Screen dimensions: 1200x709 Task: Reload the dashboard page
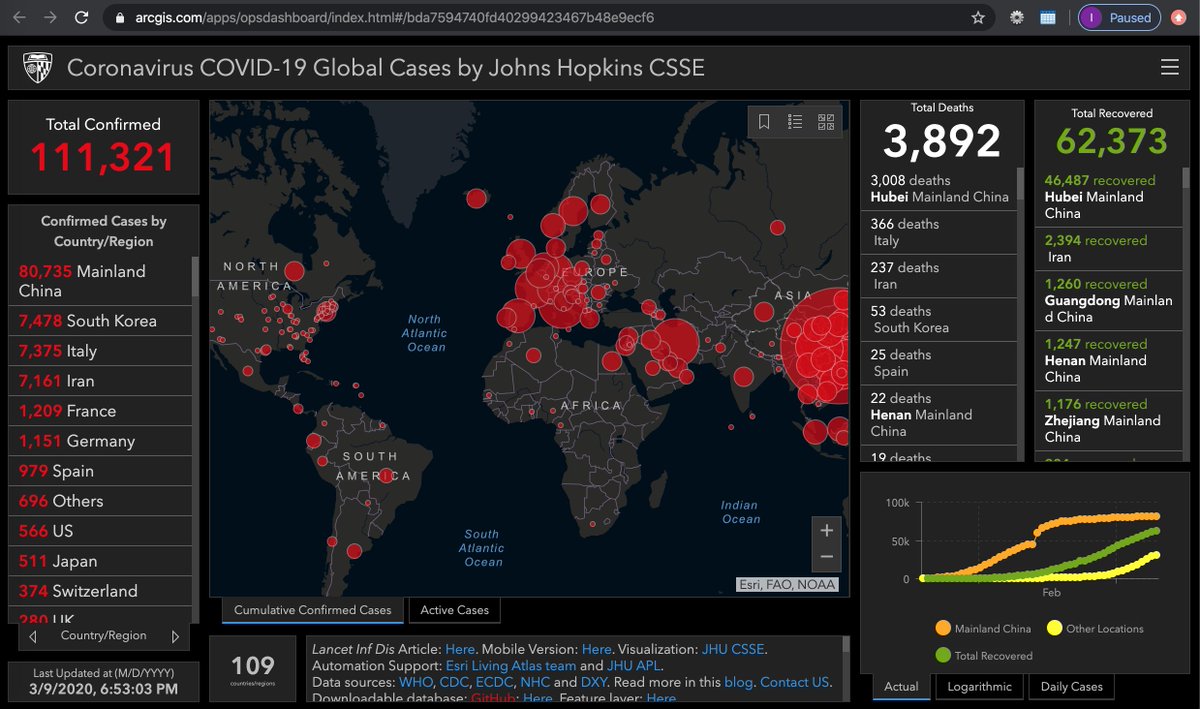click(81, 18)
